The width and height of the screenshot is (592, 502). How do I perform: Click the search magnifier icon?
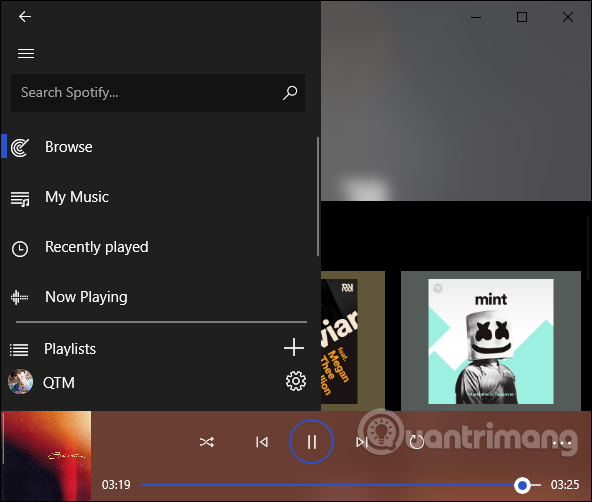click(290, 92)
